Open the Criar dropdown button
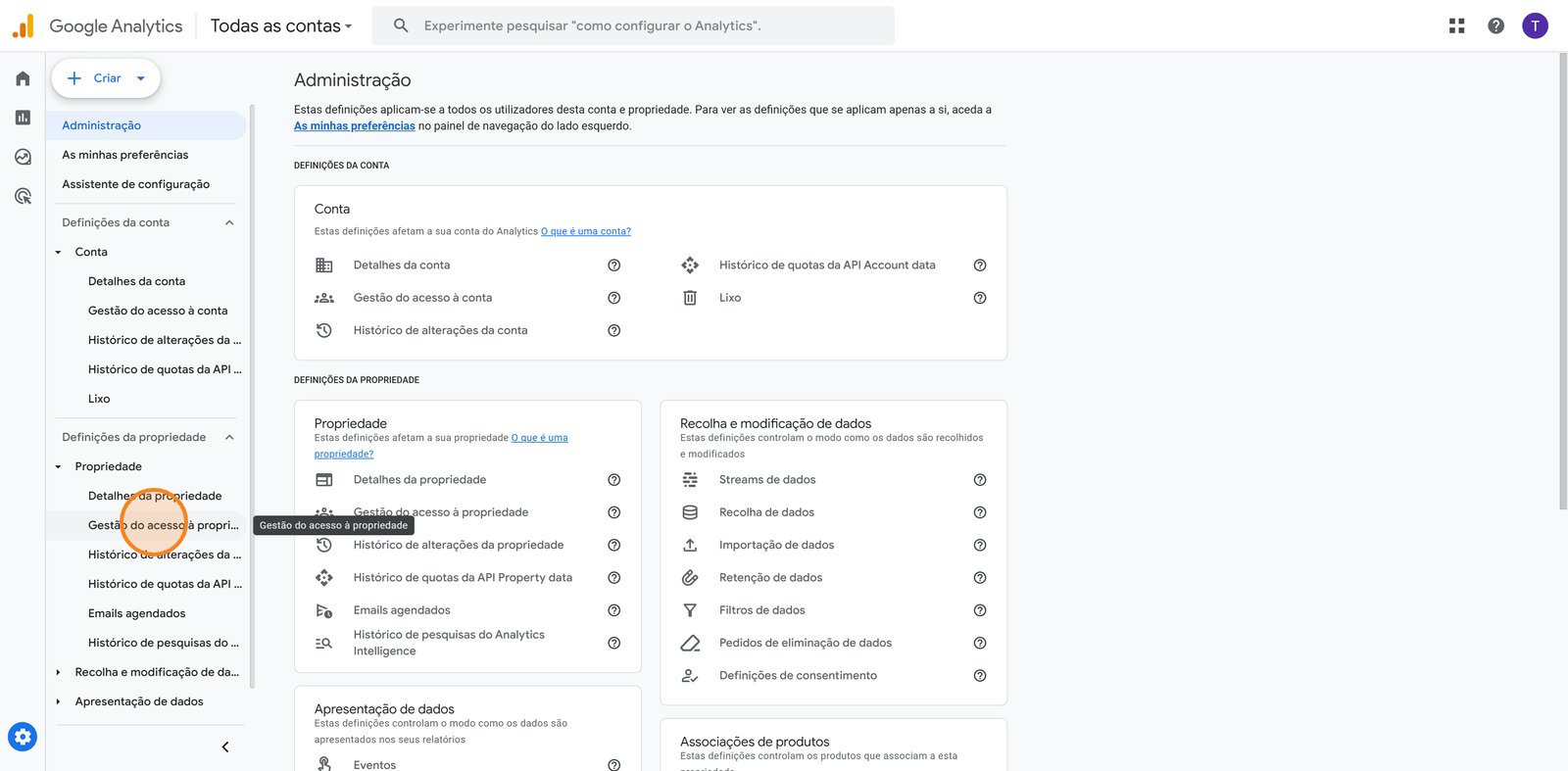 click(x=106, y=78)
